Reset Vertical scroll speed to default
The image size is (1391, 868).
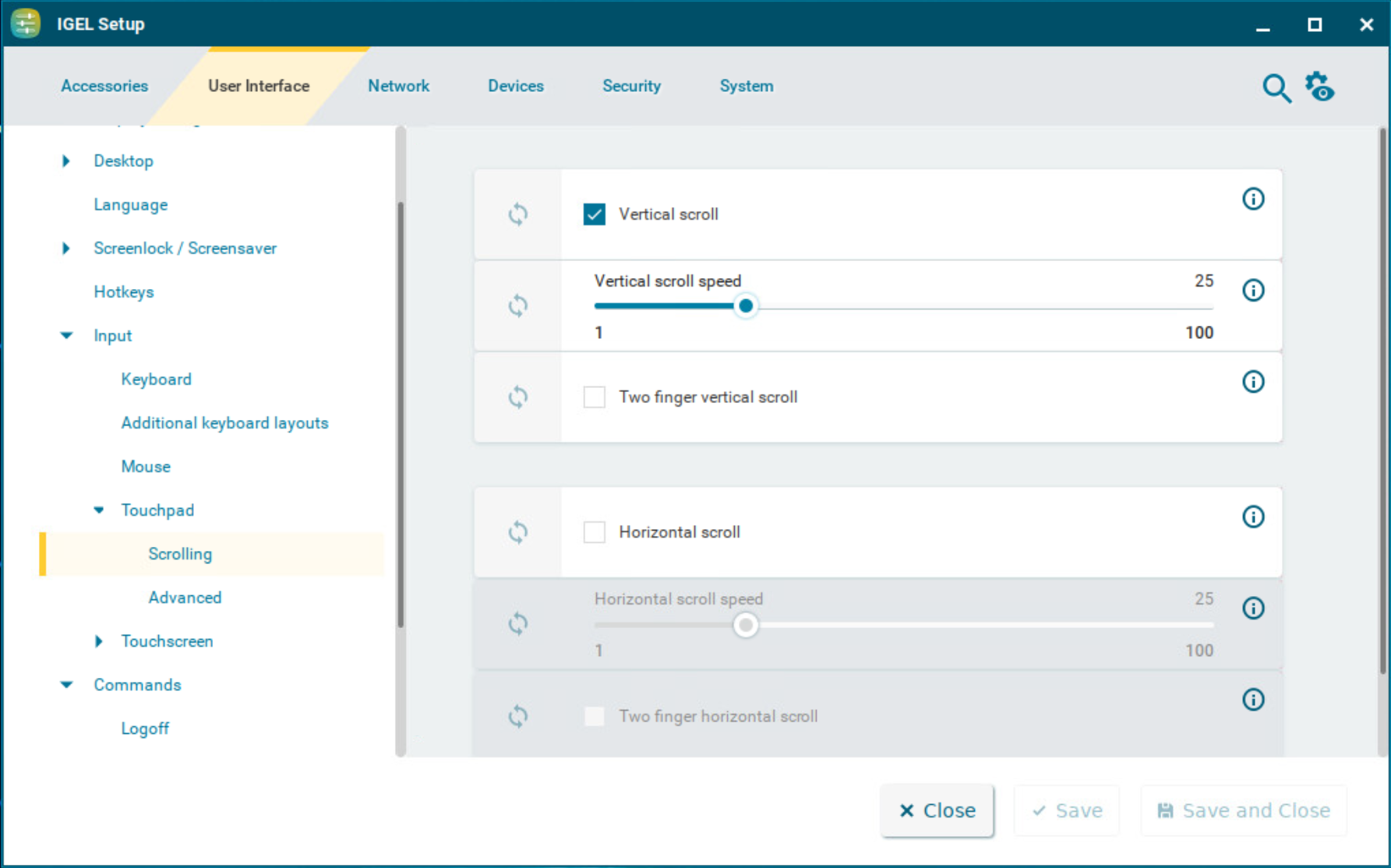point(518,305)
